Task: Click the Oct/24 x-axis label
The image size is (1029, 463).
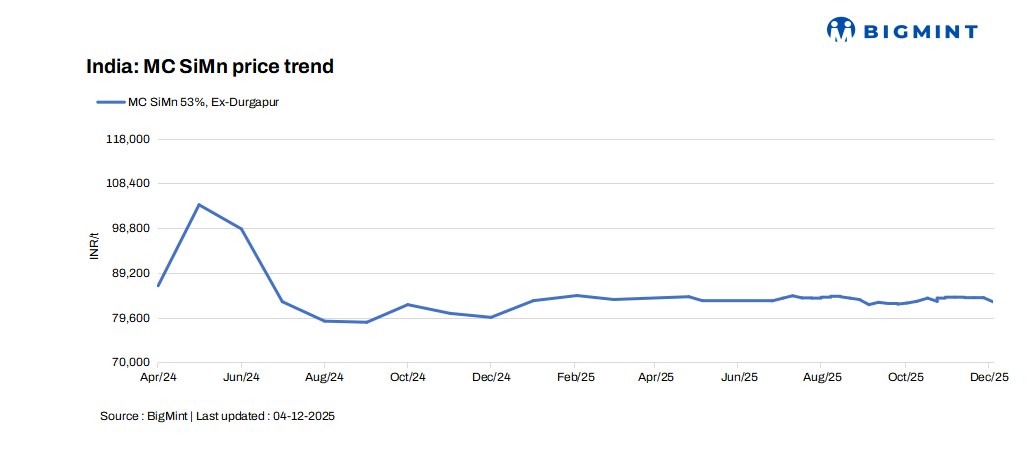Action: pos(407,377)
